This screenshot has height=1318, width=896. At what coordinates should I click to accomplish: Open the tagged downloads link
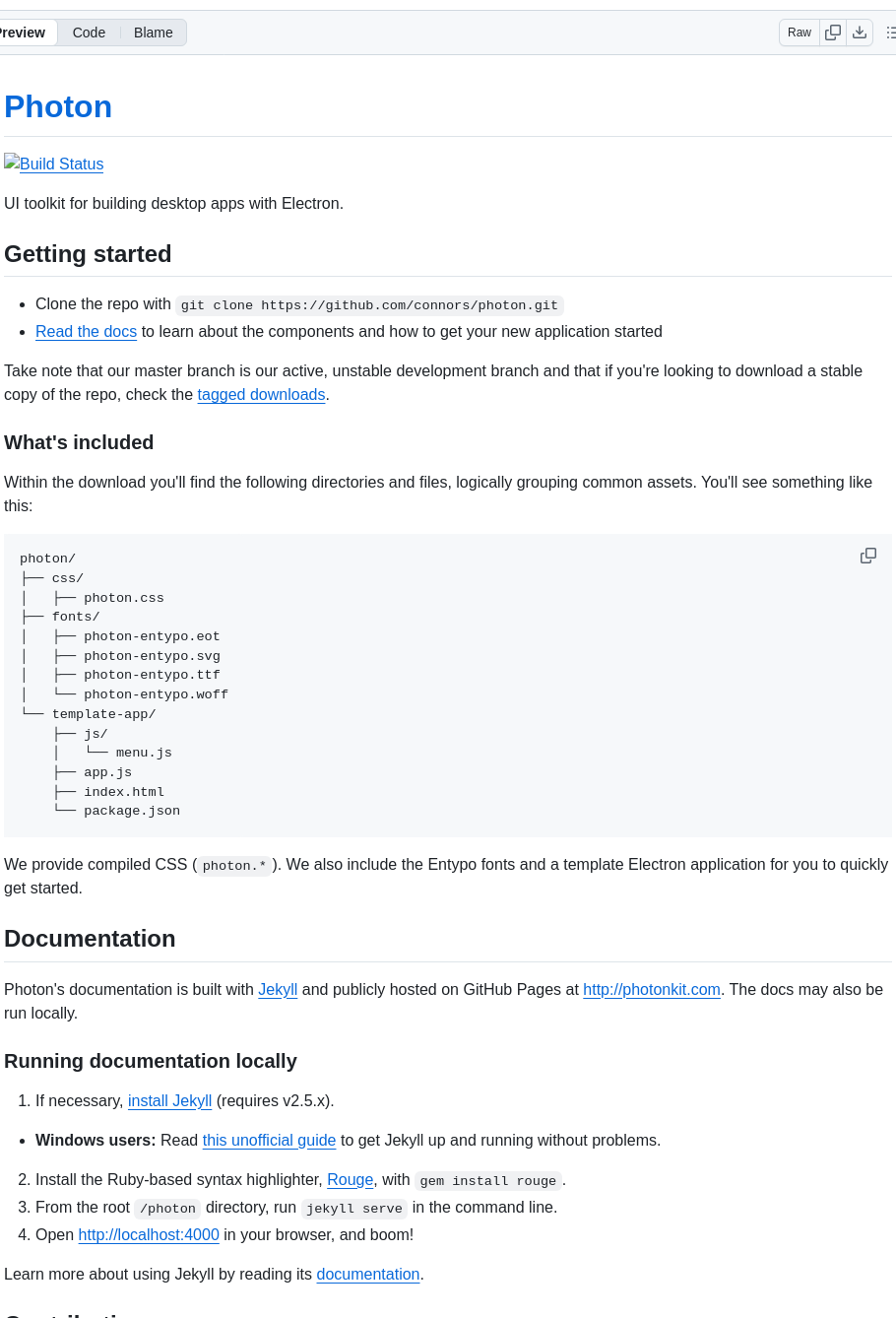261,395
